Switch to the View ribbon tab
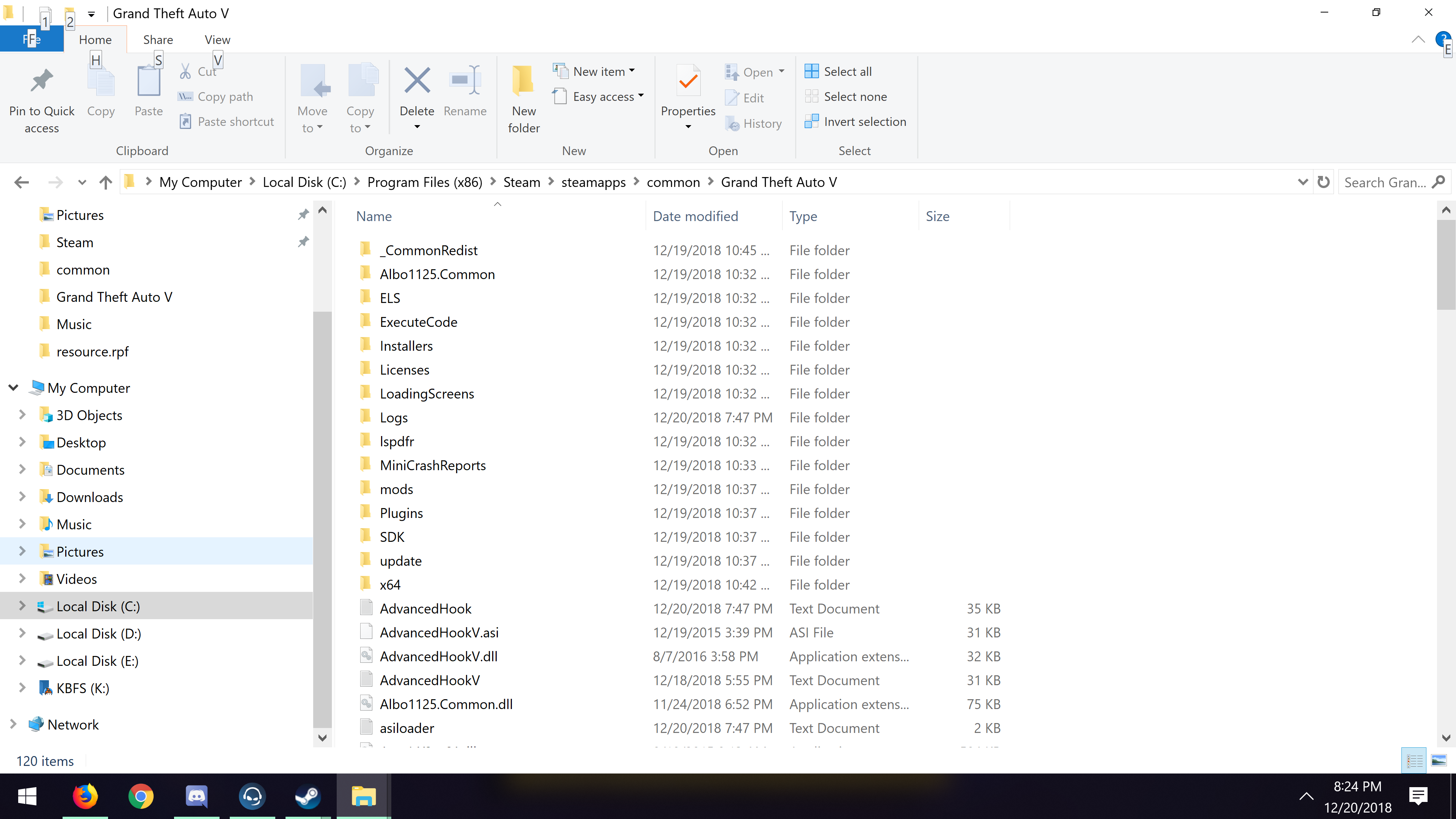Viewport: 1456px width, 819px height. point(217,39)
